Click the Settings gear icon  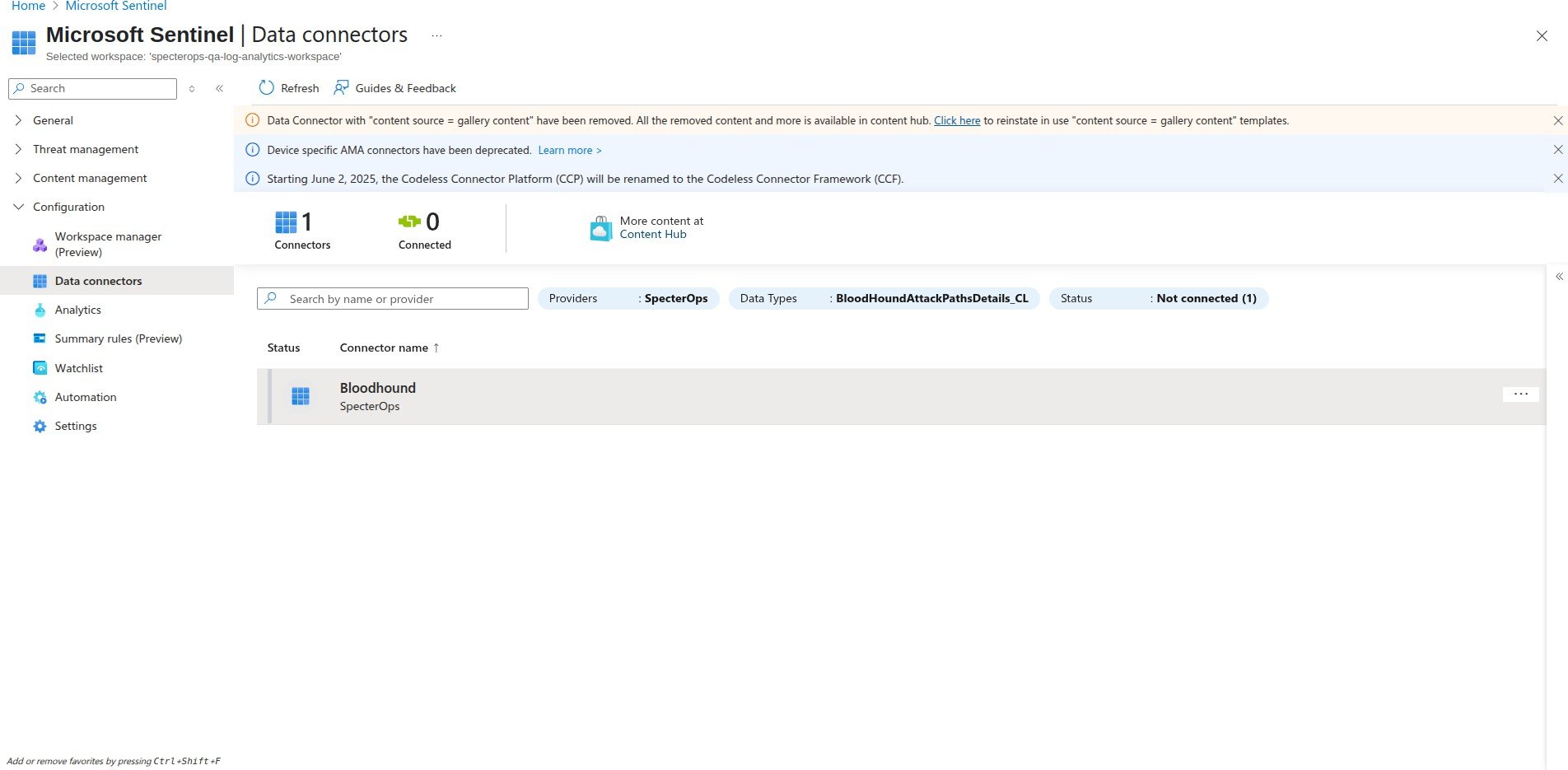pos(40,426)
